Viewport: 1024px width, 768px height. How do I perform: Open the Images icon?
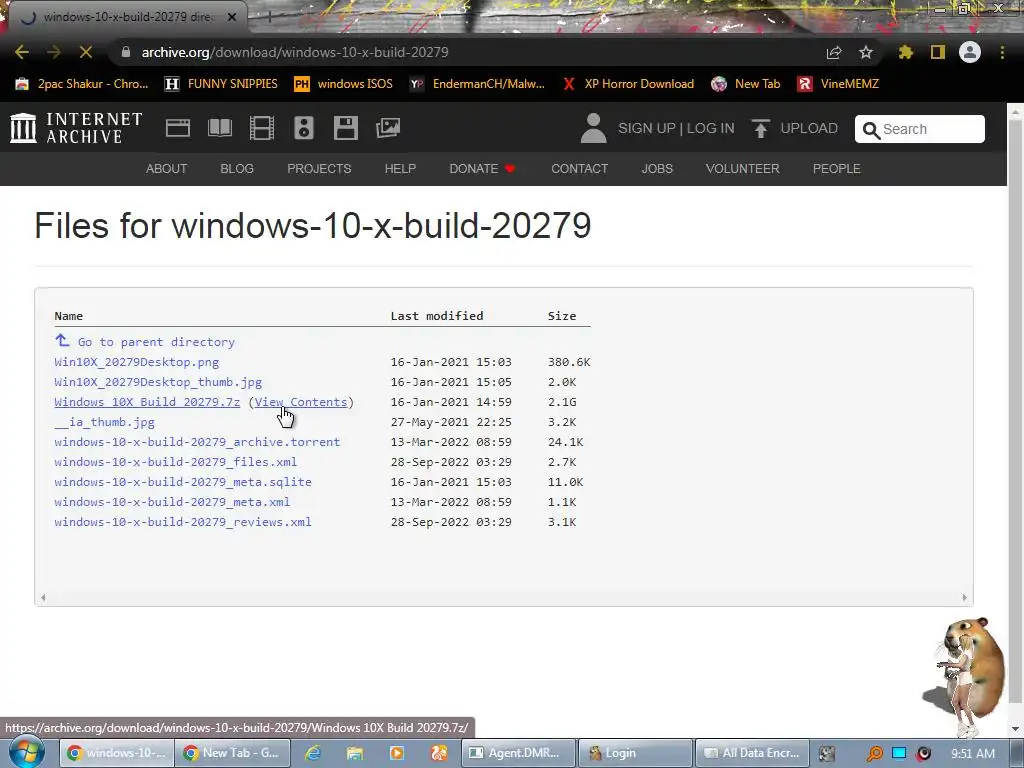[x=388, y=128]
